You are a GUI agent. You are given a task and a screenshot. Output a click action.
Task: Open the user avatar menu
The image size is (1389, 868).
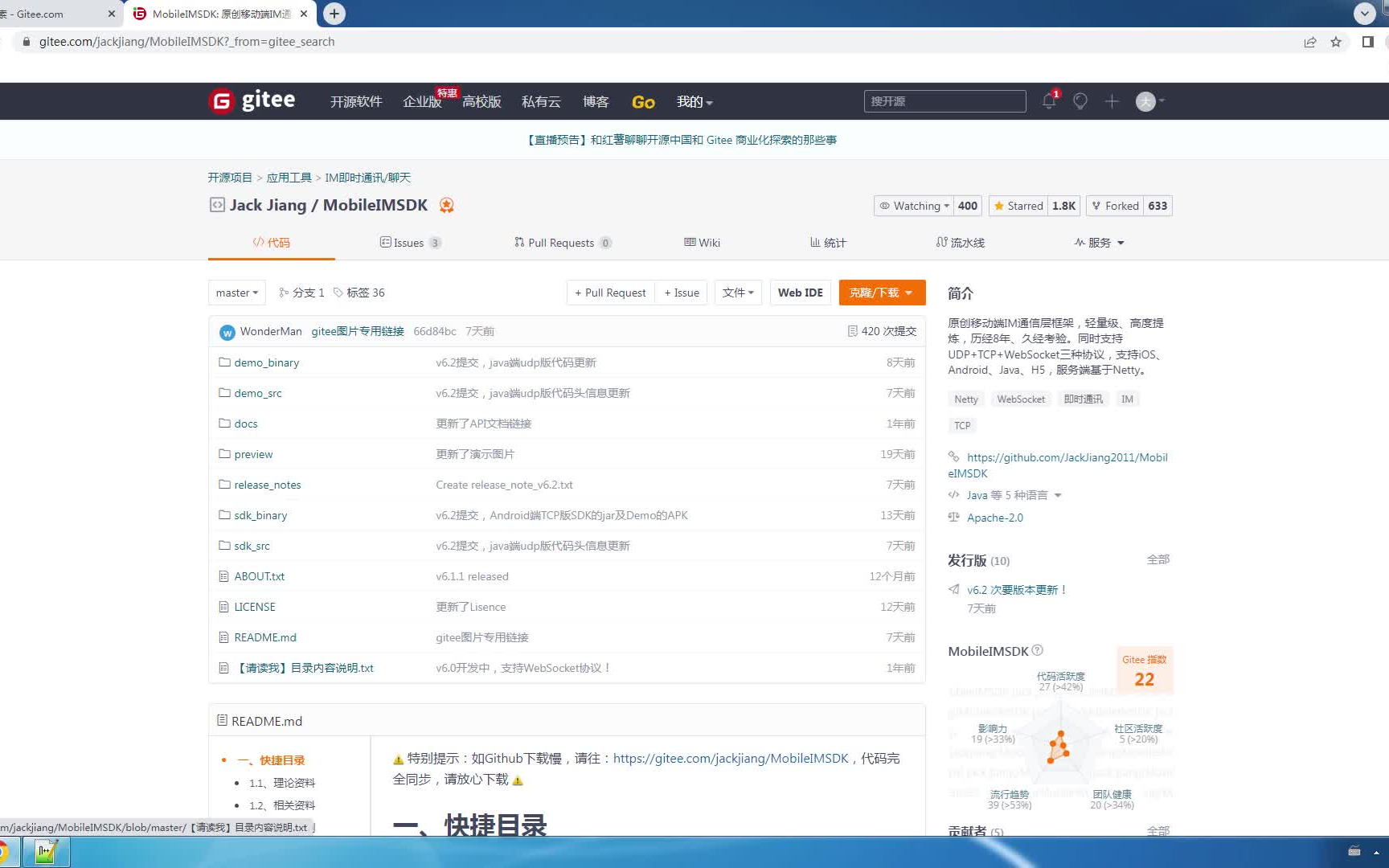1145,101
